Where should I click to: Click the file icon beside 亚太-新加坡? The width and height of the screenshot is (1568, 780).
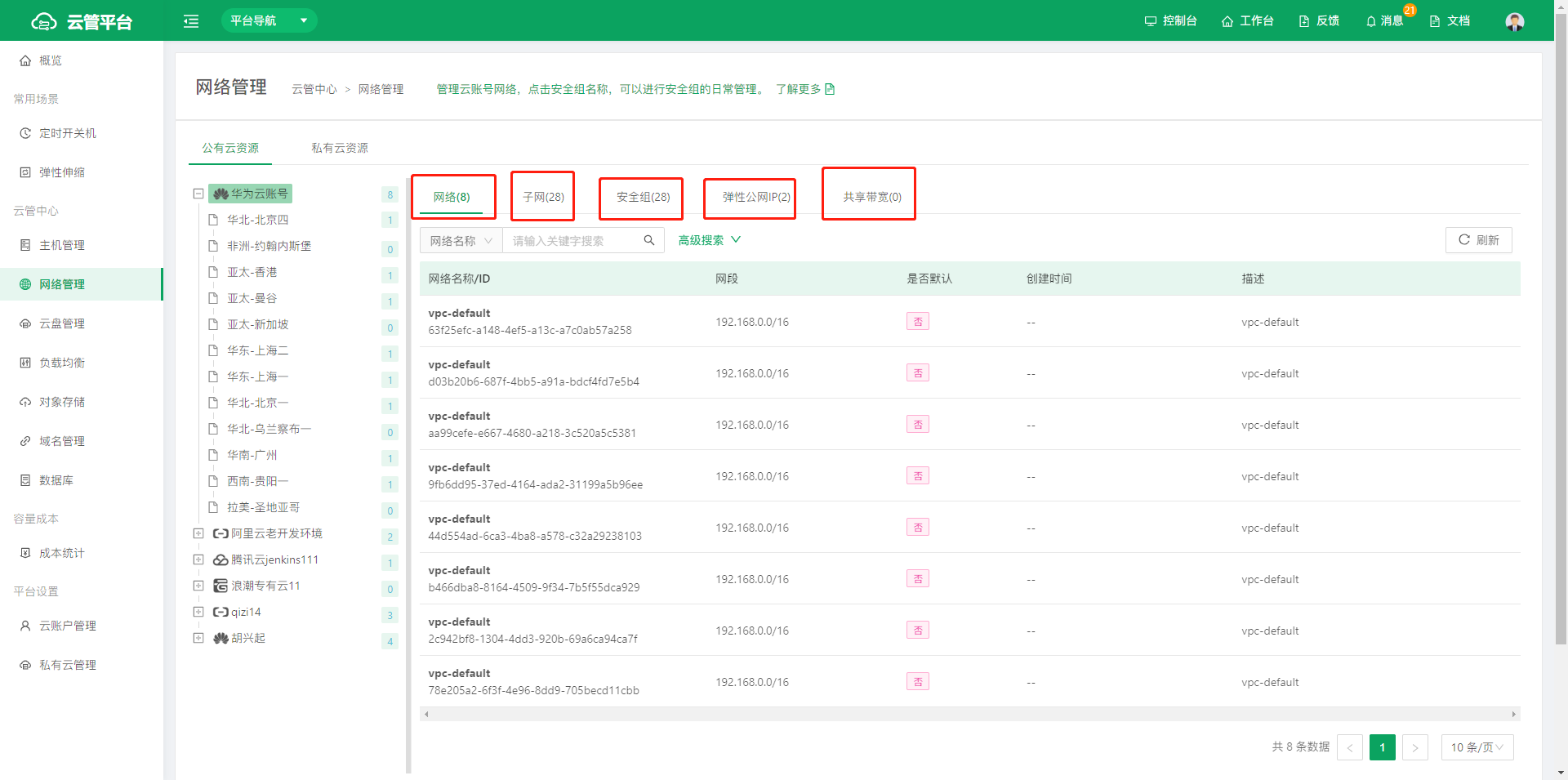click(x=213, y=324)
